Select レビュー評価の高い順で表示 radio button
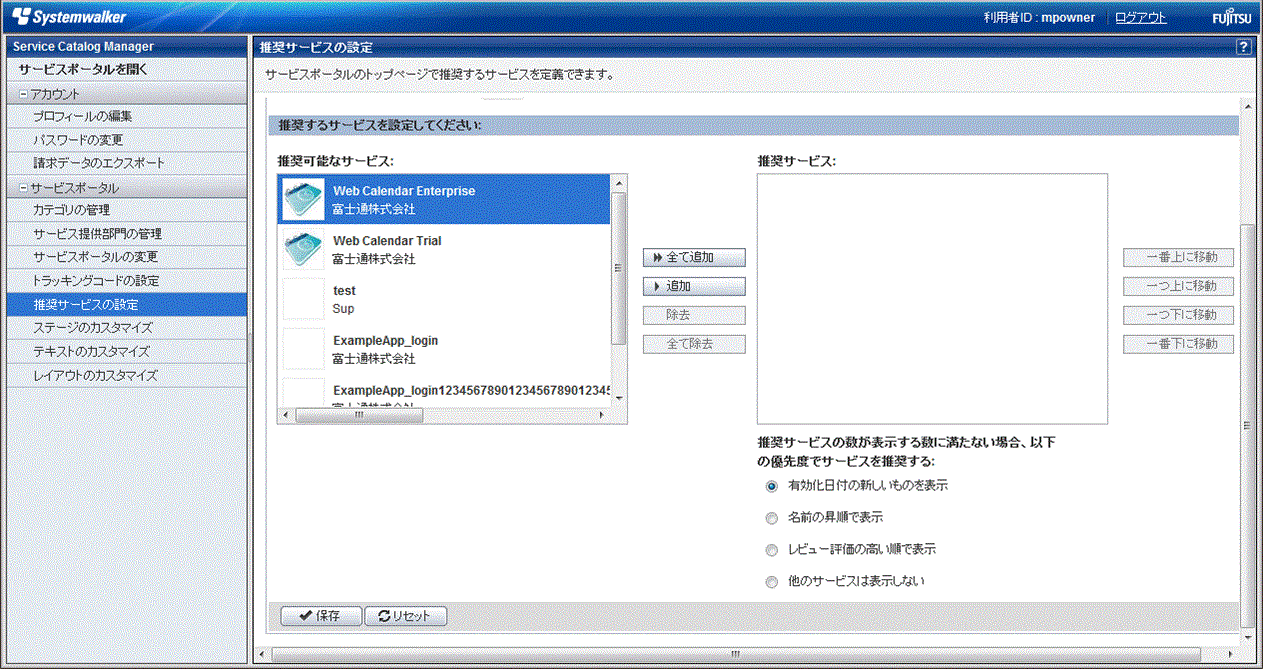The image size is (1263, 669). 771,550
